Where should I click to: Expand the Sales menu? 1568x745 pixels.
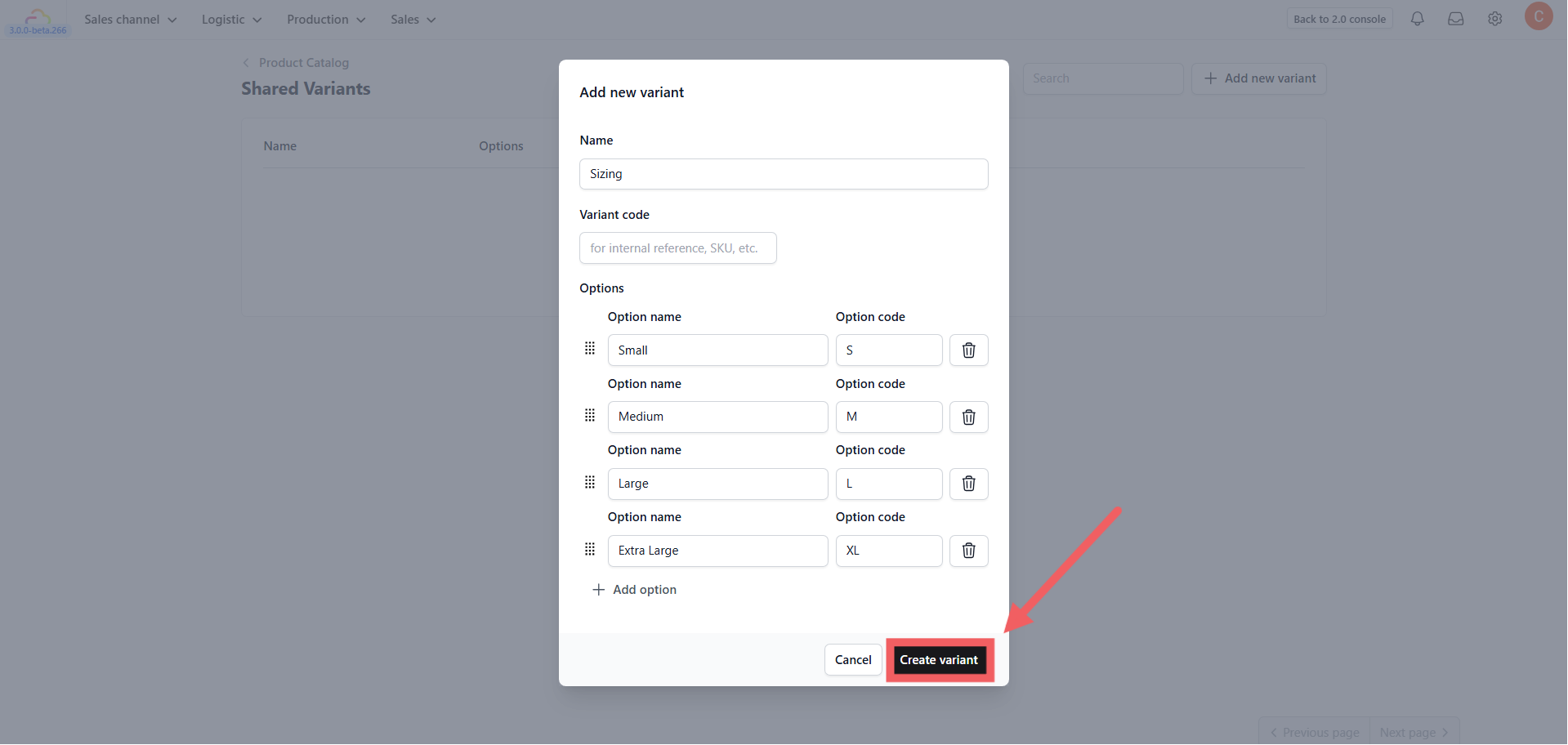[413, 20]
